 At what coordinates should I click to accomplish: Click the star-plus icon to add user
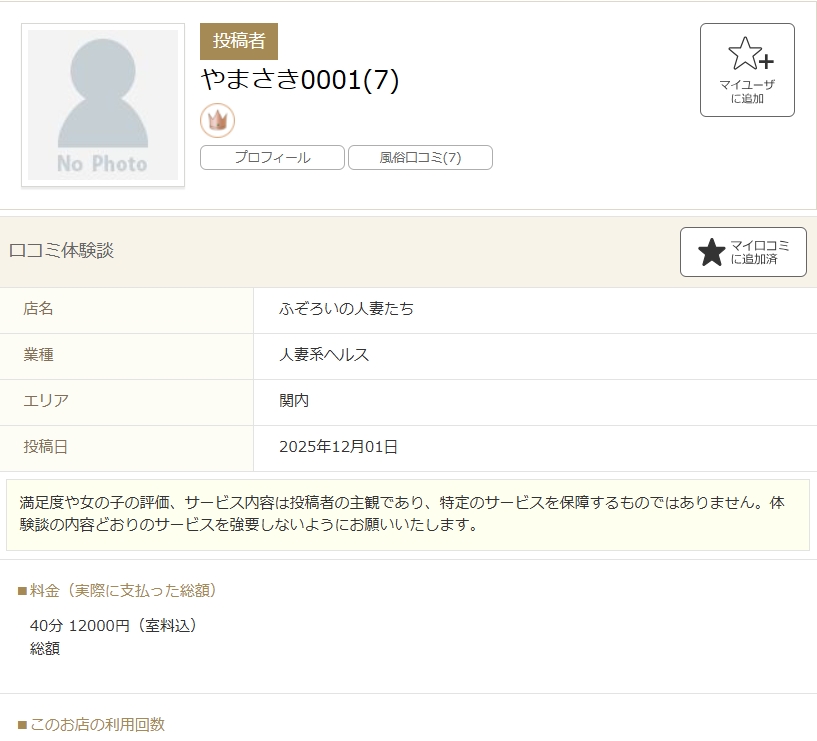pyautogui.click(x=746, y=54)
